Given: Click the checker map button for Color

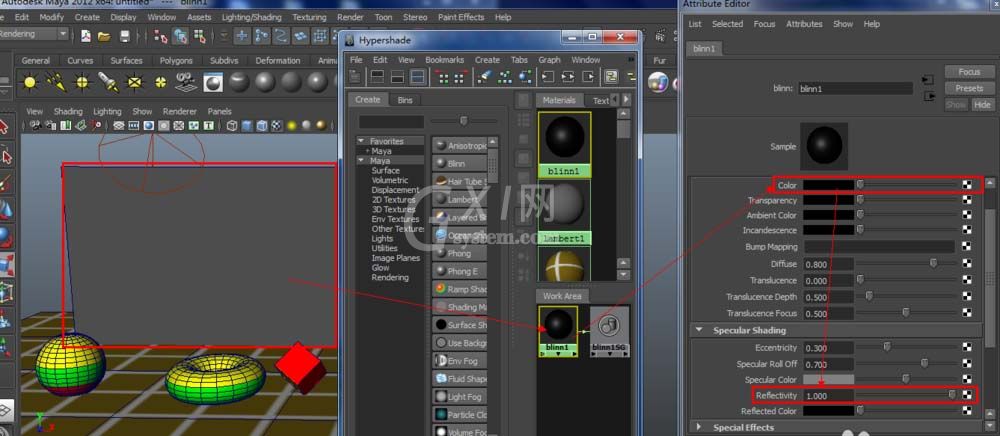Looking at the screenshot, I should tap(967, 185).
